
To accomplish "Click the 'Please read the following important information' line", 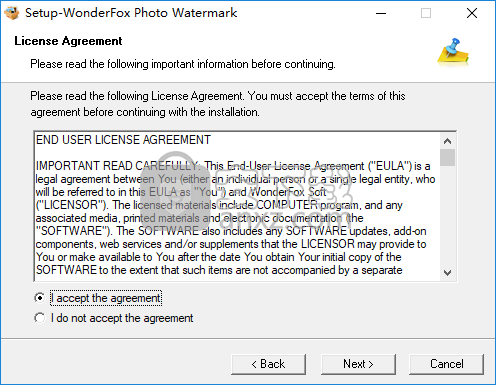I will [x=183, y=64].
